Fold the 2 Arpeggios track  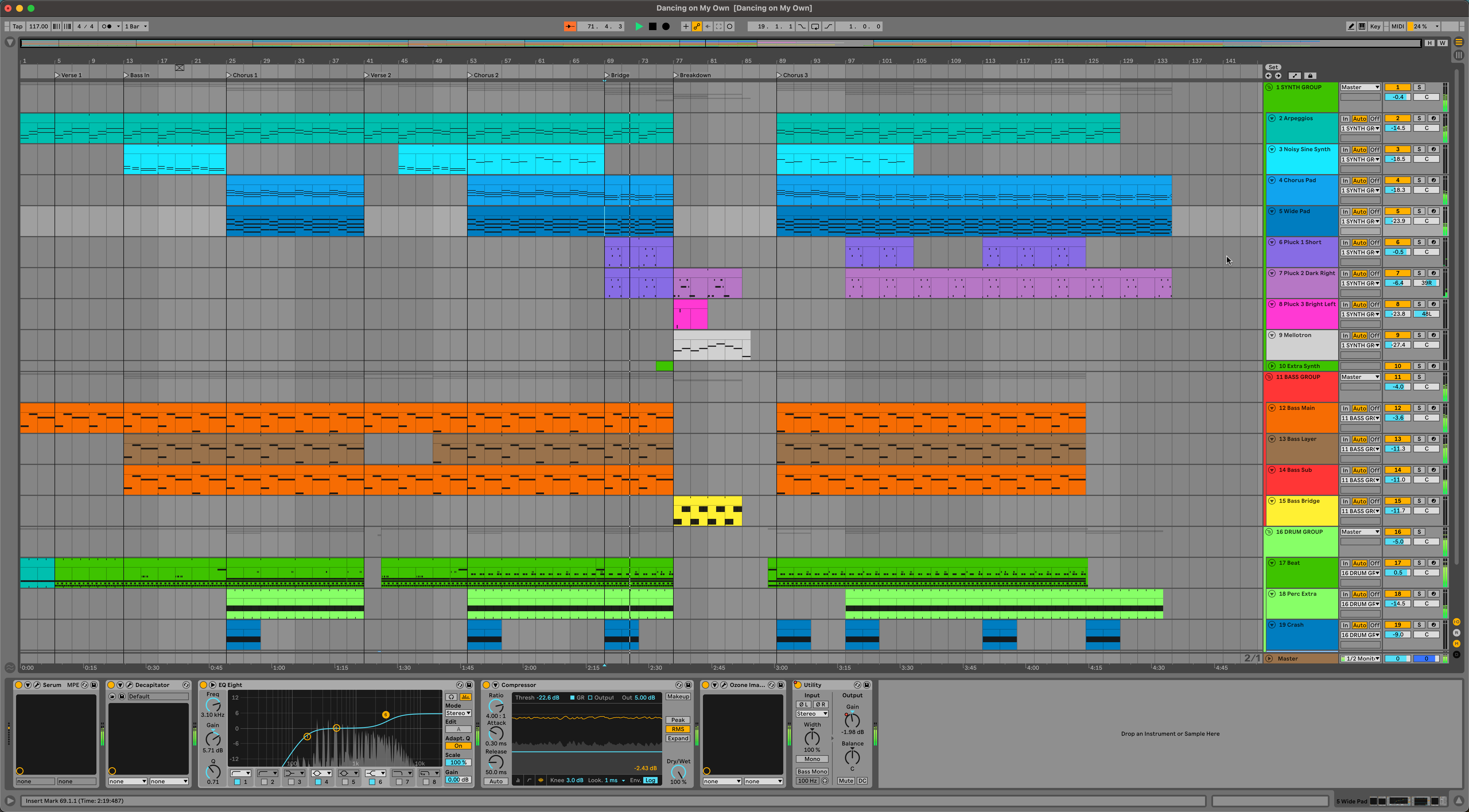1272,119
